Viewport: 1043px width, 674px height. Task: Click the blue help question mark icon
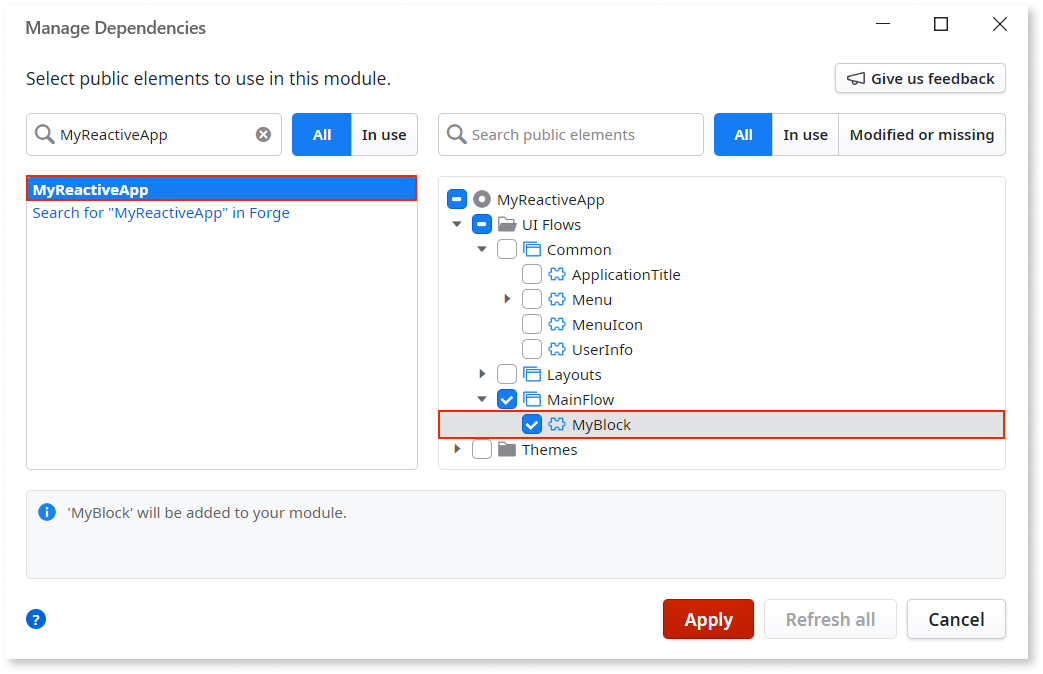[x=36, y=619]
